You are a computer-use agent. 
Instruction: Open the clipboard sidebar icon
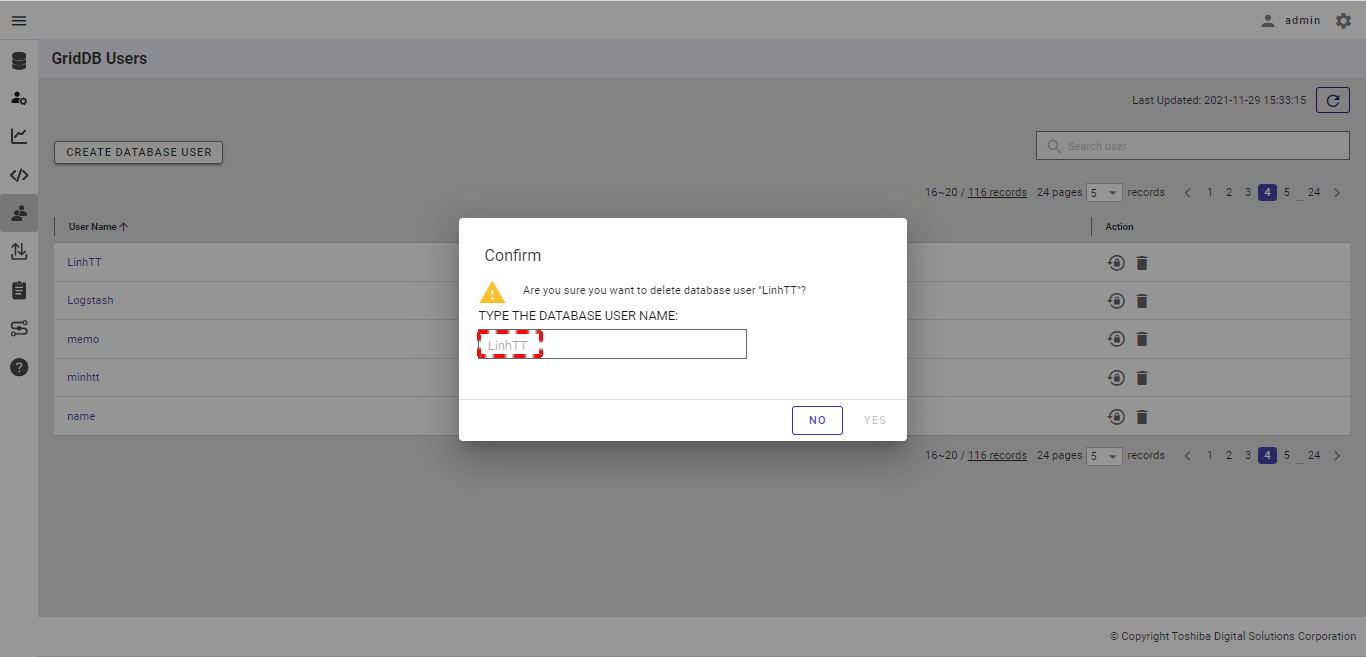[19, 290]
